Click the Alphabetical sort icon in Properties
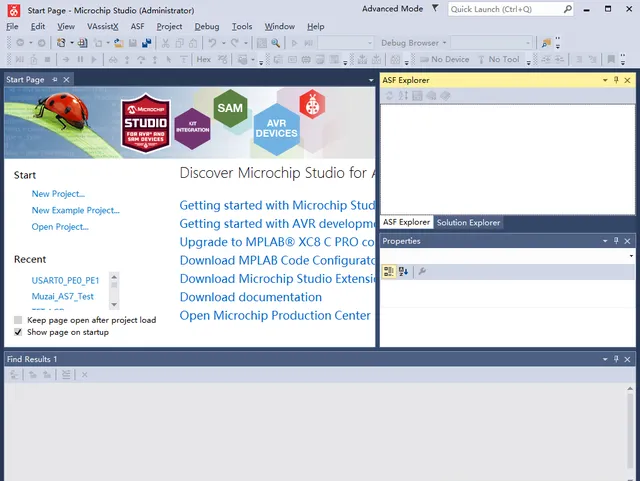This screenshot has height=481, width=640. (403, 272)
